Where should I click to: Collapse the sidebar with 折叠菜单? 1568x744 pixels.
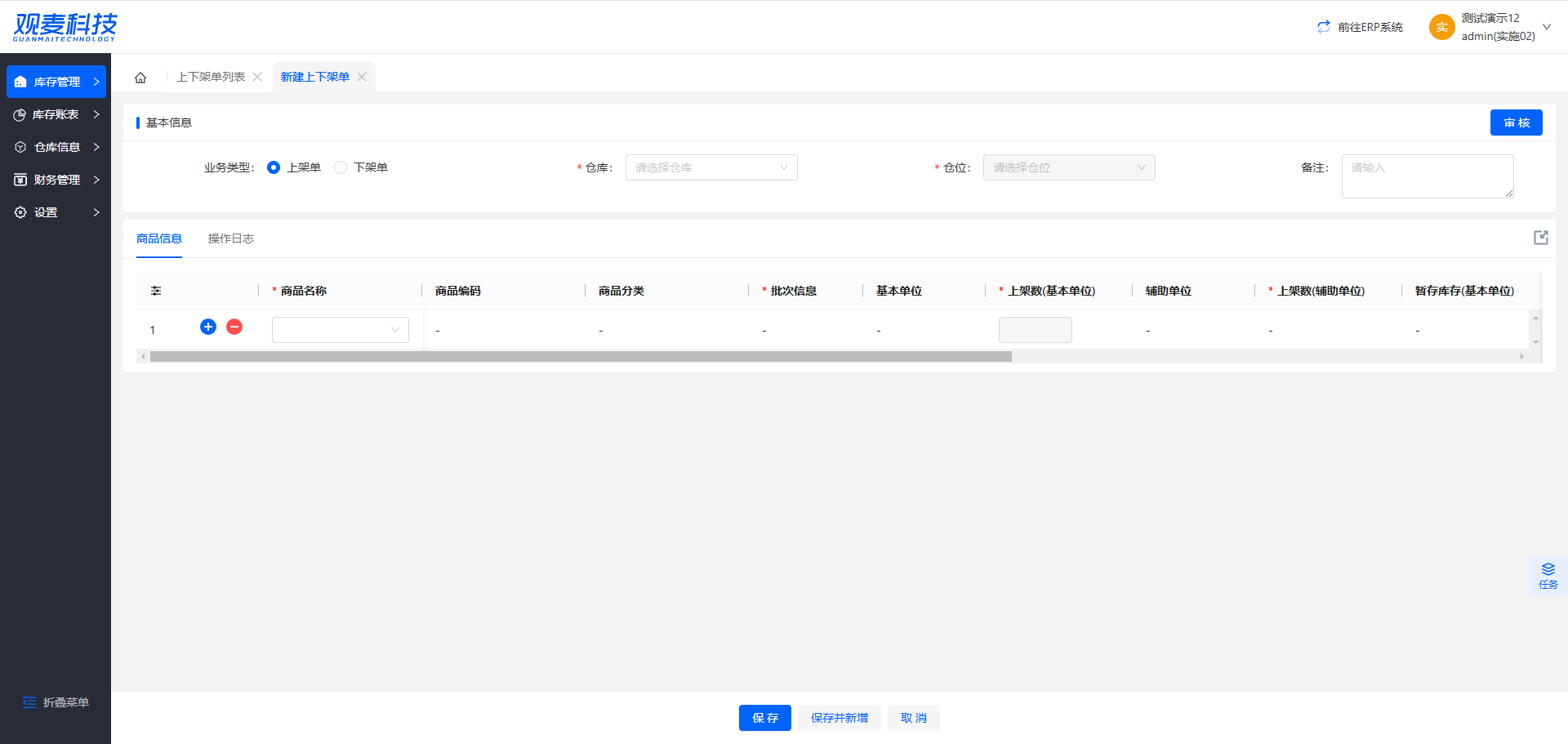[x=56, y=702]
